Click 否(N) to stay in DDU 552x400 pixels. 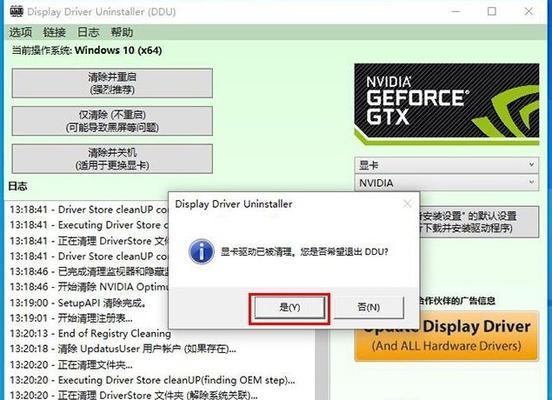(369, 307)
